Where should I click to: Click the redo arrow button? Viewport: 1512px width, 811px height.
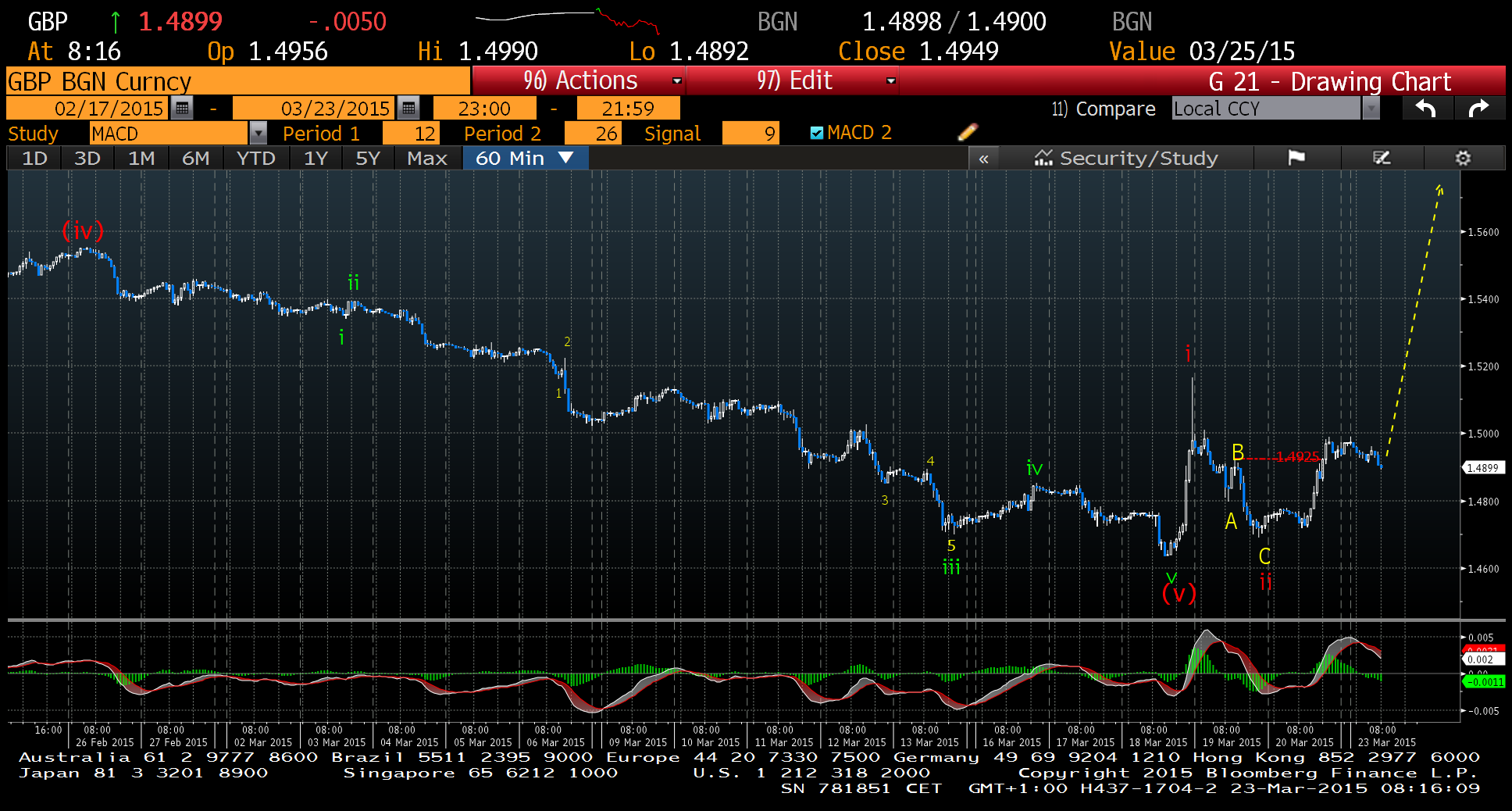(1478, 109)
